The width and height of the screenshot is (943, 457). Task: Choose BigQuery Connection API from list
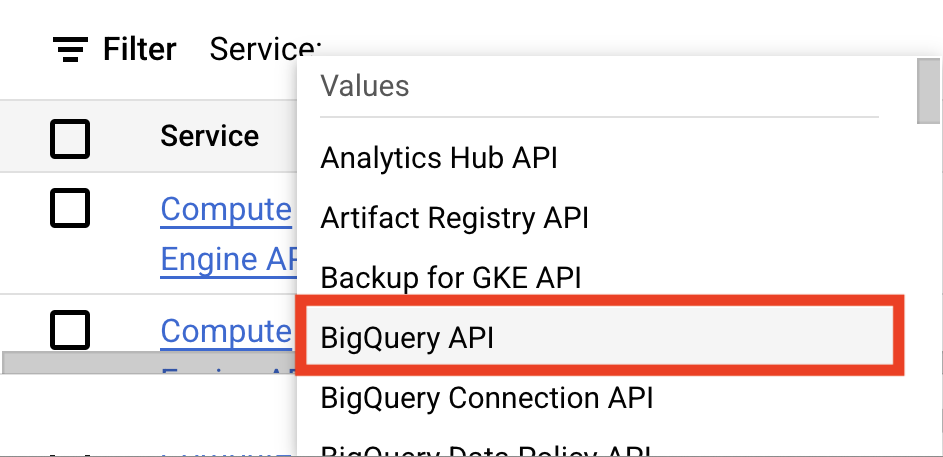[x=486, y=397]
